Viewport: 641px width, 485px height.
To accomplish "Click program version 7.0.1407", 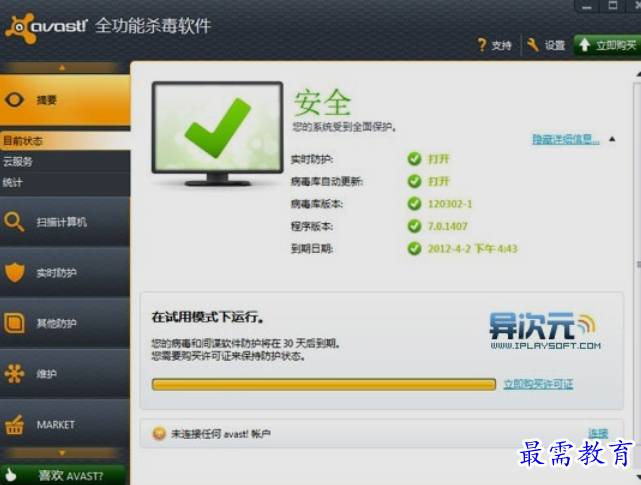I will click(447, 226).
